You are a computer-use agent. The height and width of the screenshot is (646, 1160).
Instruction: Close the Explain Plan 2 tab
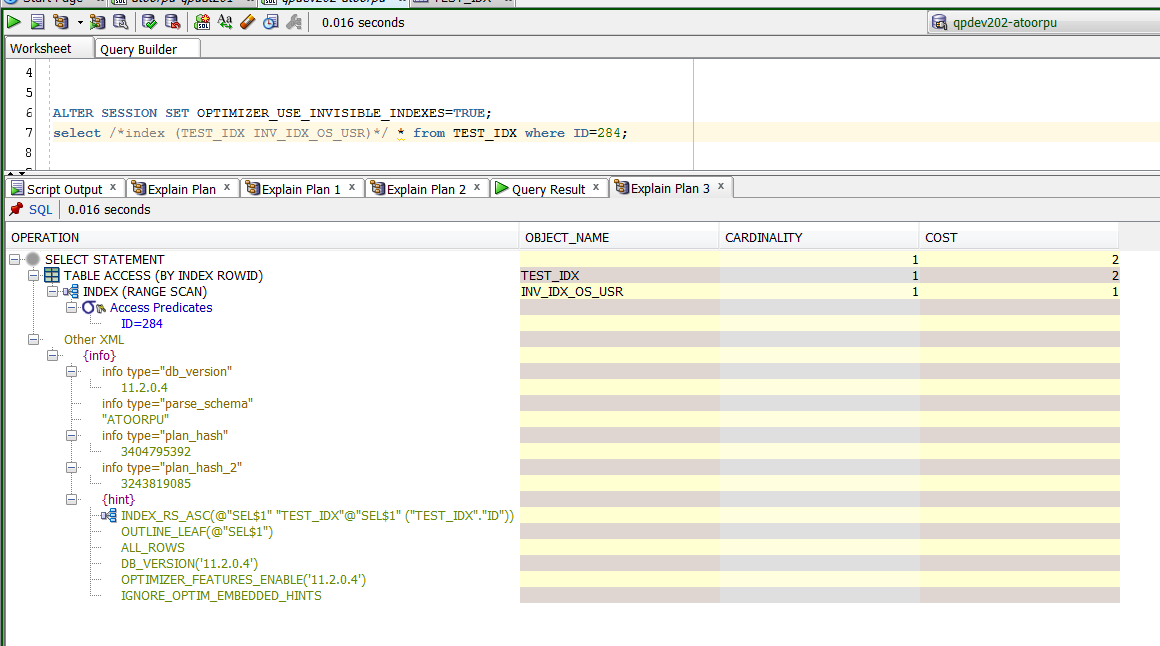pos(477,187)
